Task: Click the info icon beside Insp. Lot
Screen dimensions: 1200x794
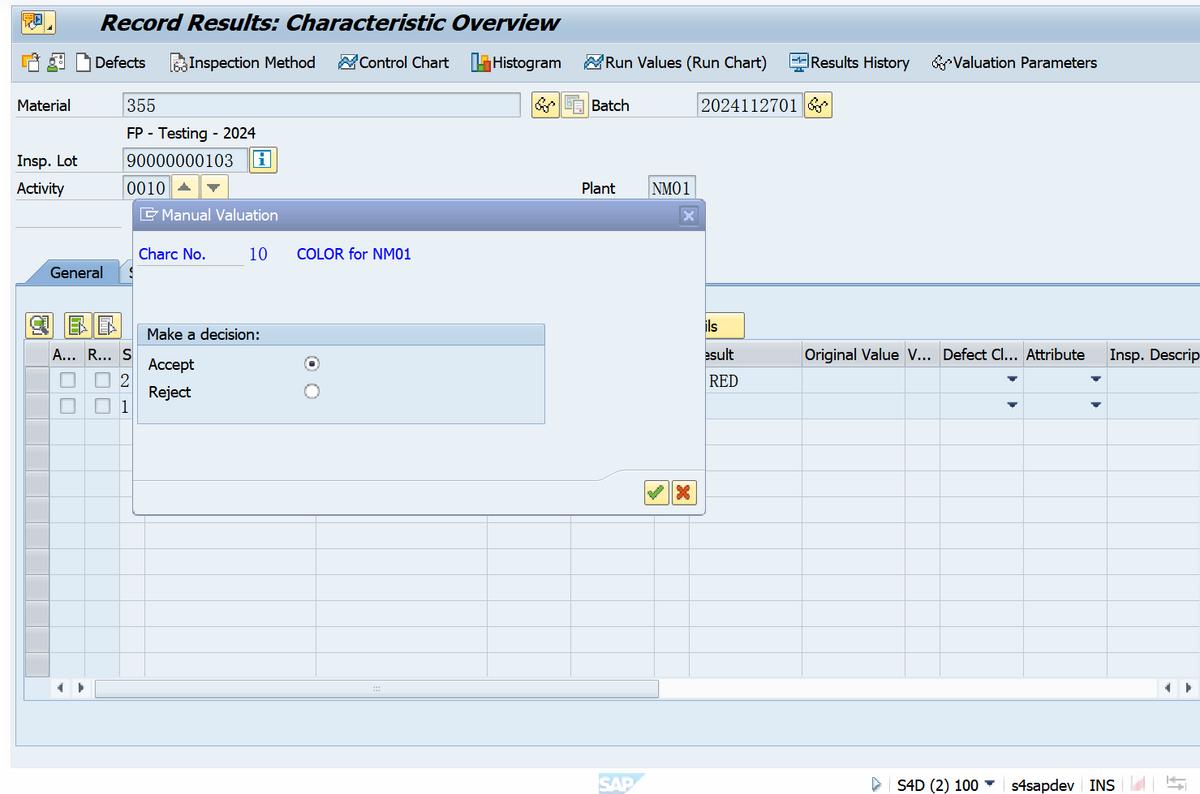Action: [x=262, y=160]
